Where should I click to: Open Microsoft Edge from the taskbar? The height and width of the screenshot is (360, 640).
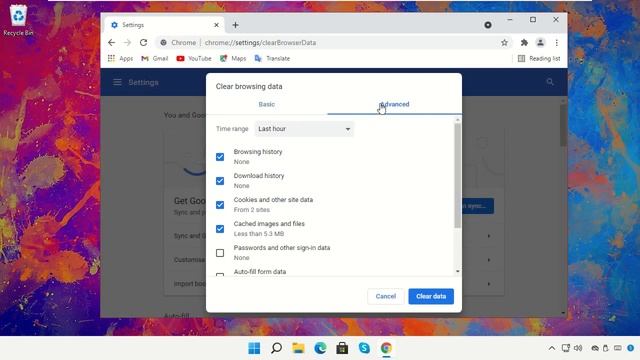[320, 348]
